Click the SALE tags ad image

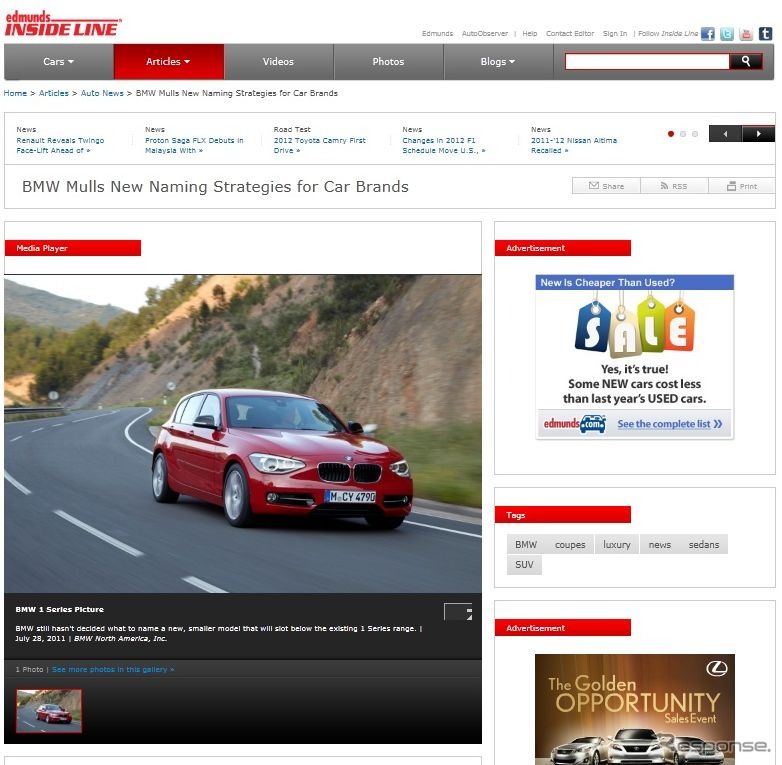(635, 327)
